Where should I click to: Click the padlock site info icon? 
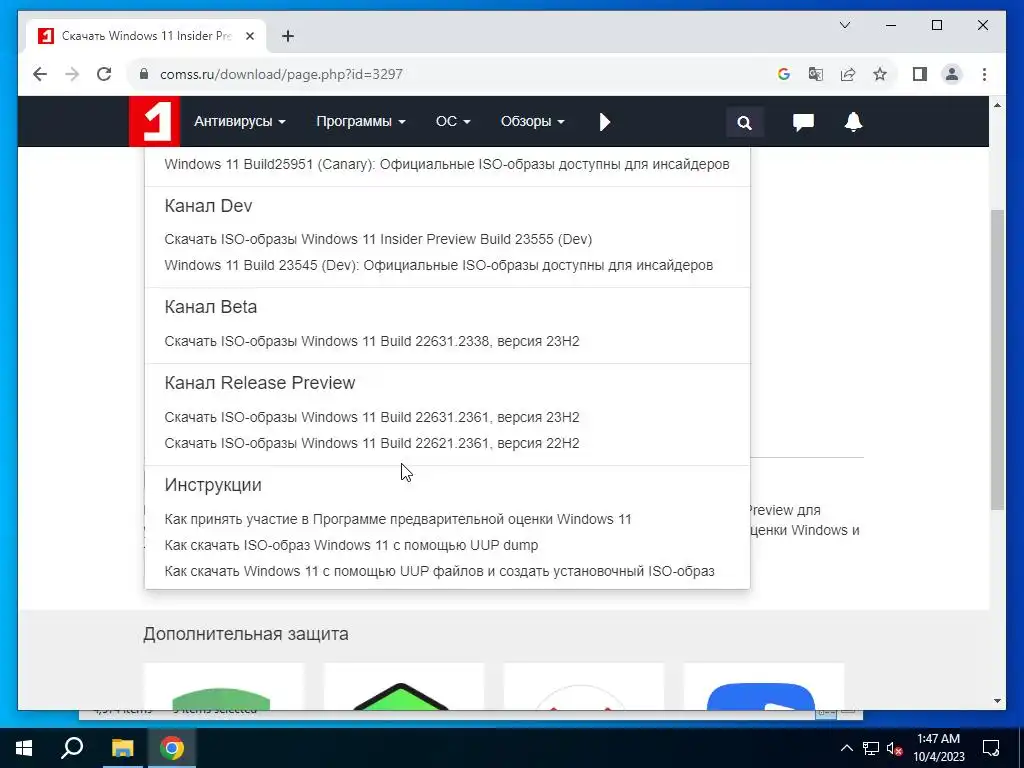pos(144,74)
